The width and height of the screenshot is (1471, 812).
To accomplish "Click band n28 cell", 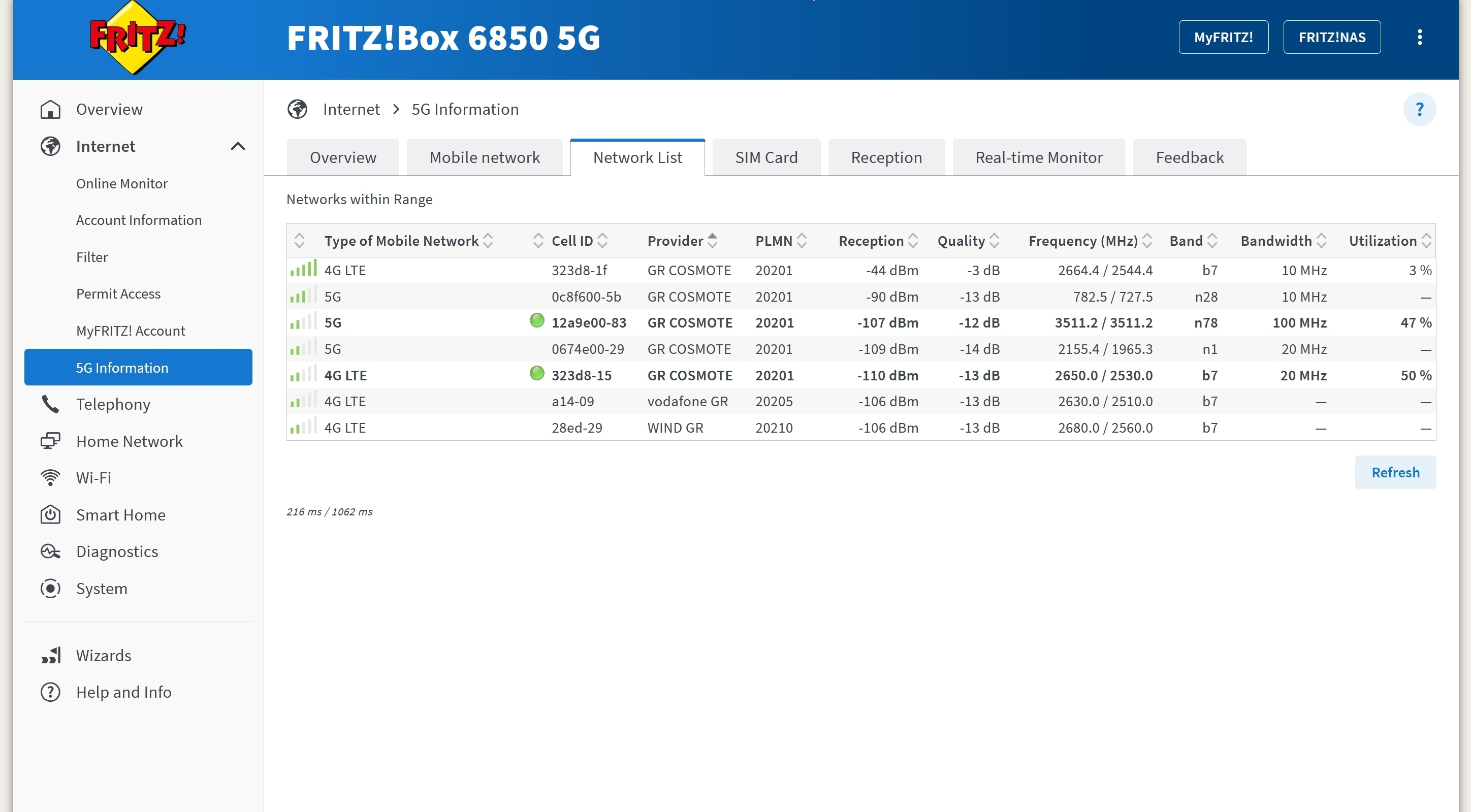I will coord(1206,297).
